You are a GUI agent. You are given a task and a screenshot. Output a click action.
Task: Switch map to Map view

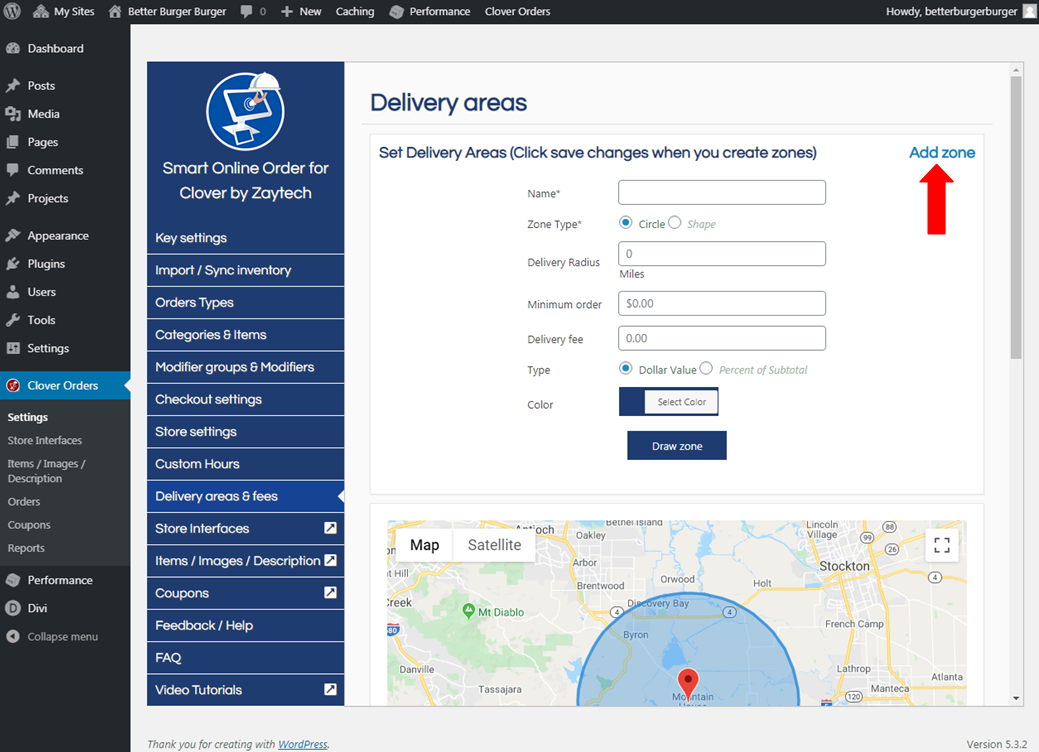[x=425, y=545]
